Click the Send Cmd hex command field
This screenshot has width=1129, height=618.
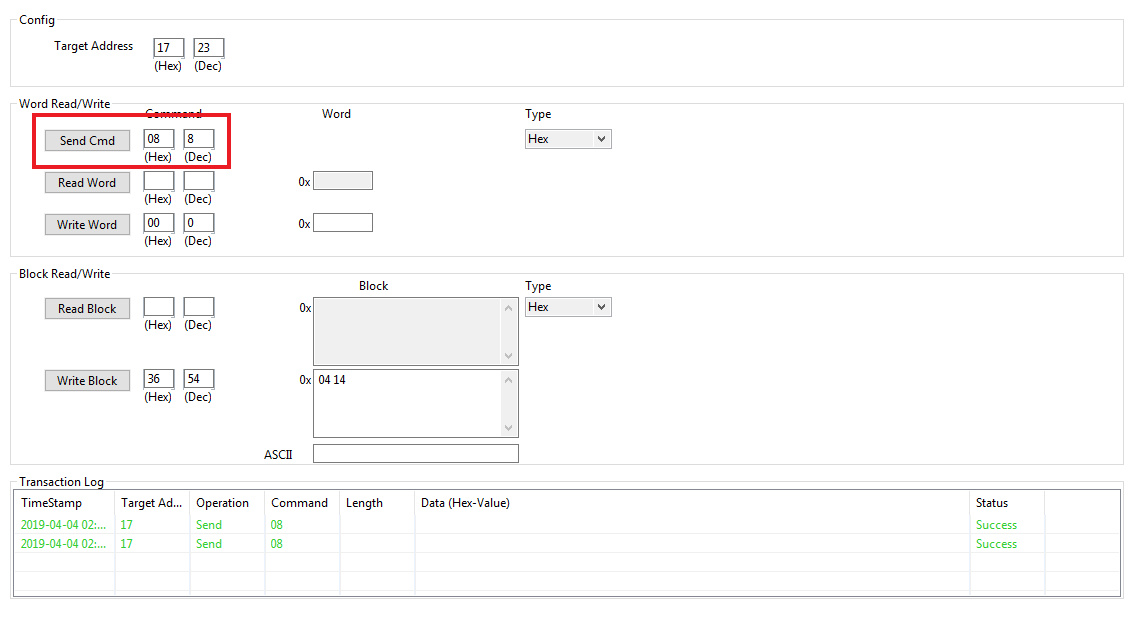tap(159, 139)
